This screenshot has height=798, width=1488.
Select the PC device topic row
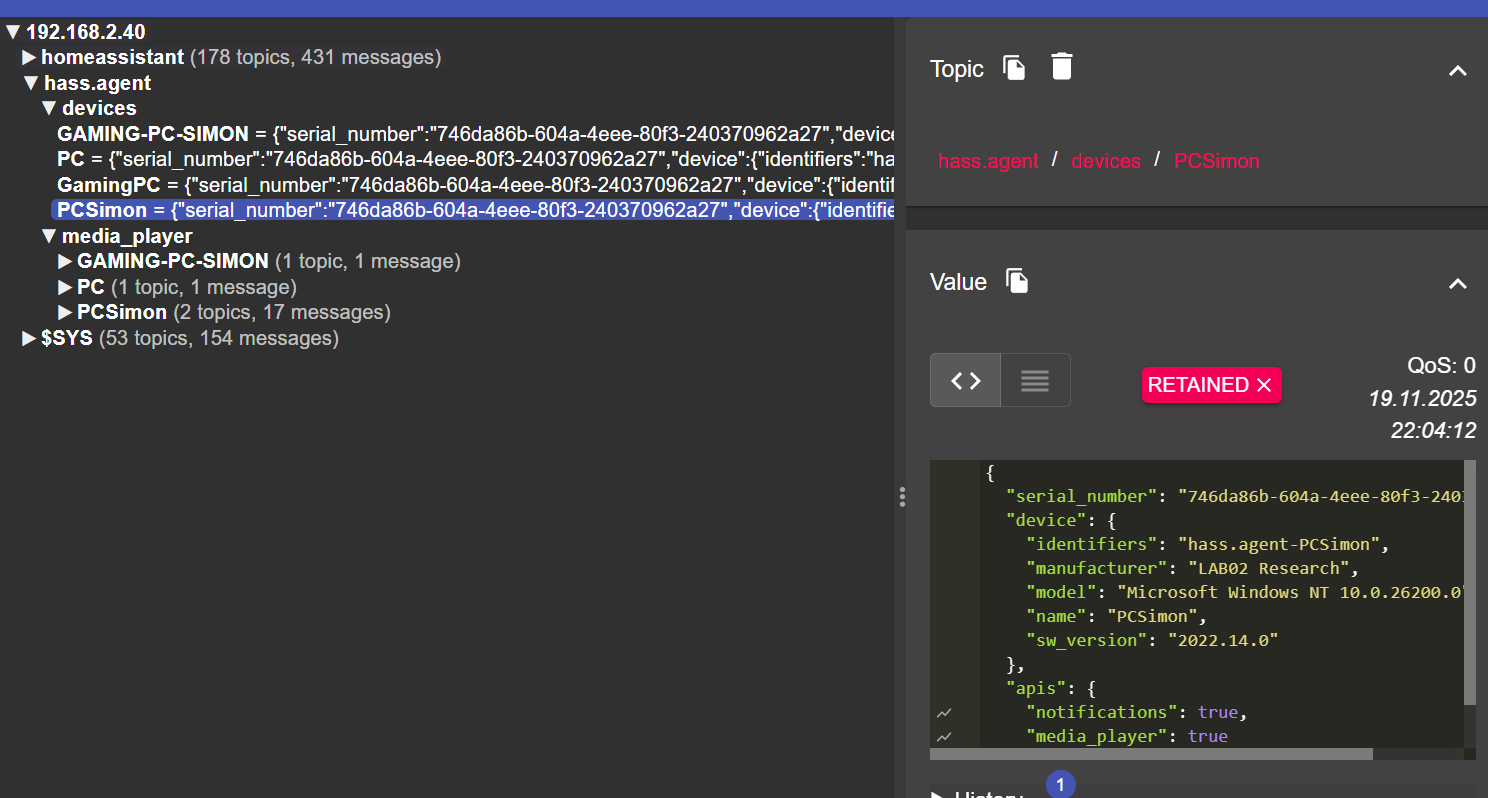[474, 159]
